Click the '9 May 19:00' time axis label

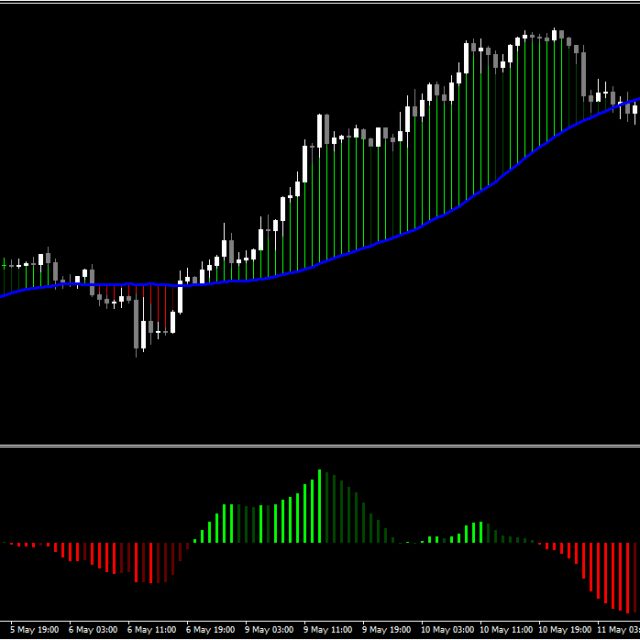click(x=387, y=630)
